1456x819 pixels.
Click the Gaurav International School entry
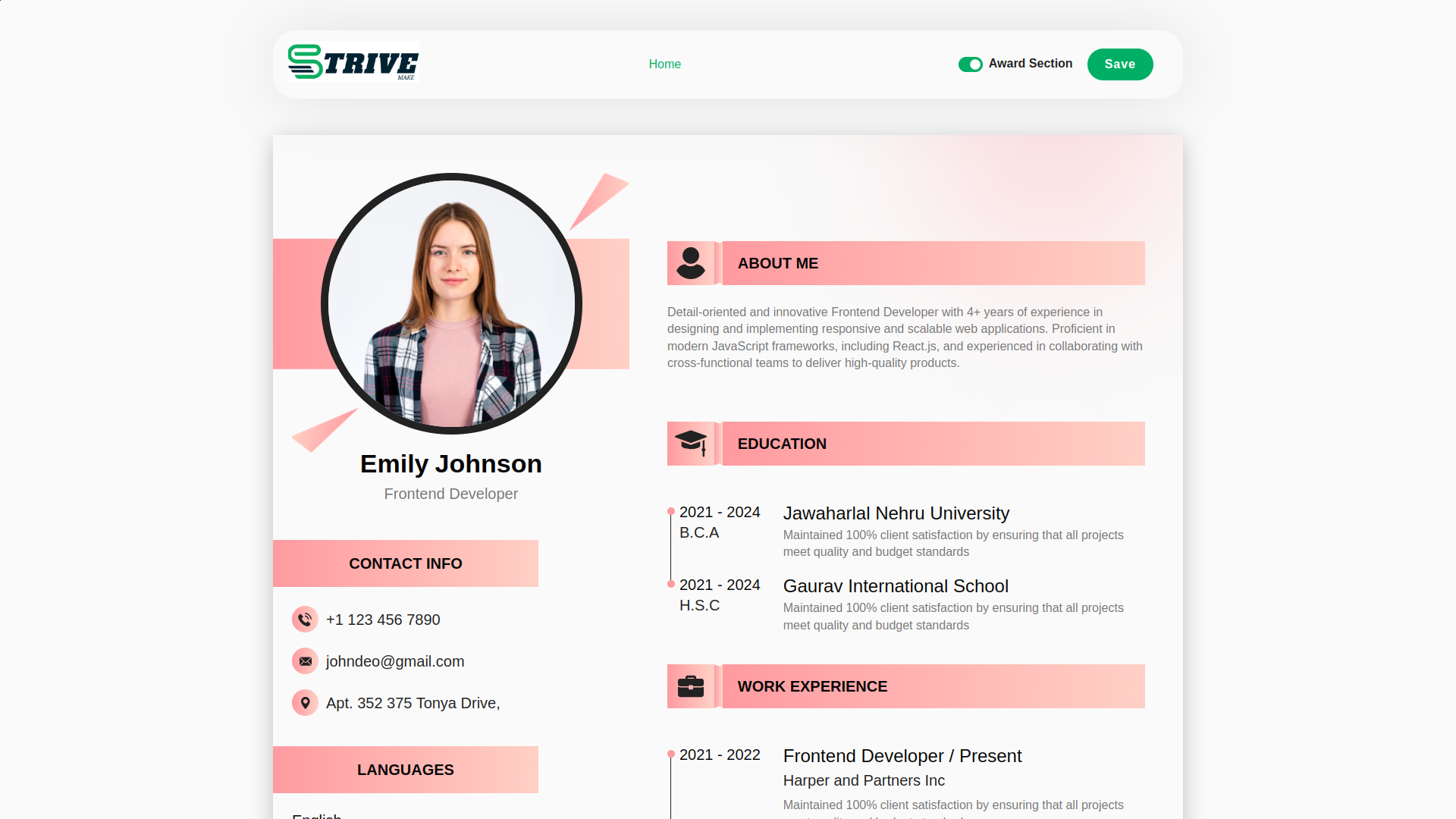895,586
